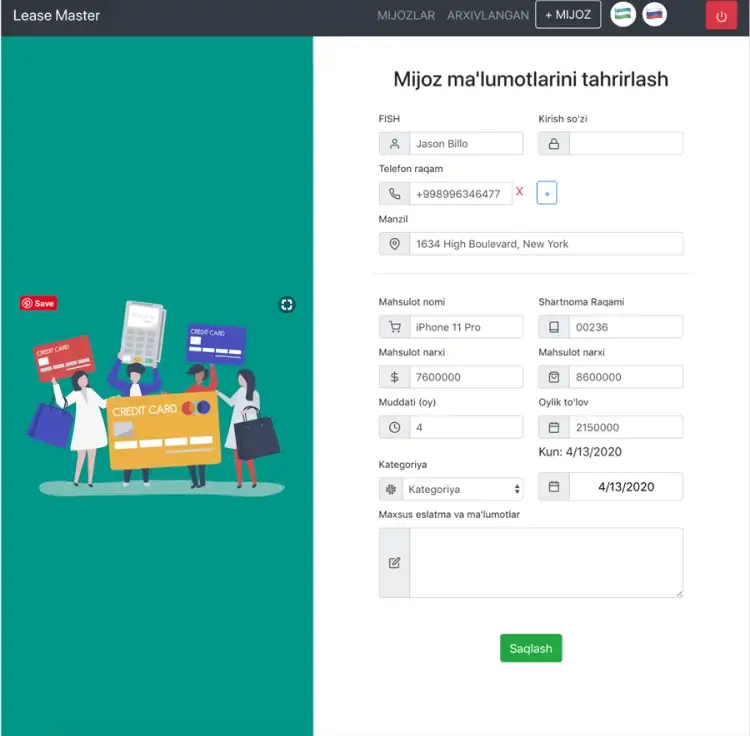Image resolution: width=750 pixels, height=736 pixels.
Task: Click the green Saqlash button
Action: pos(531,648)
